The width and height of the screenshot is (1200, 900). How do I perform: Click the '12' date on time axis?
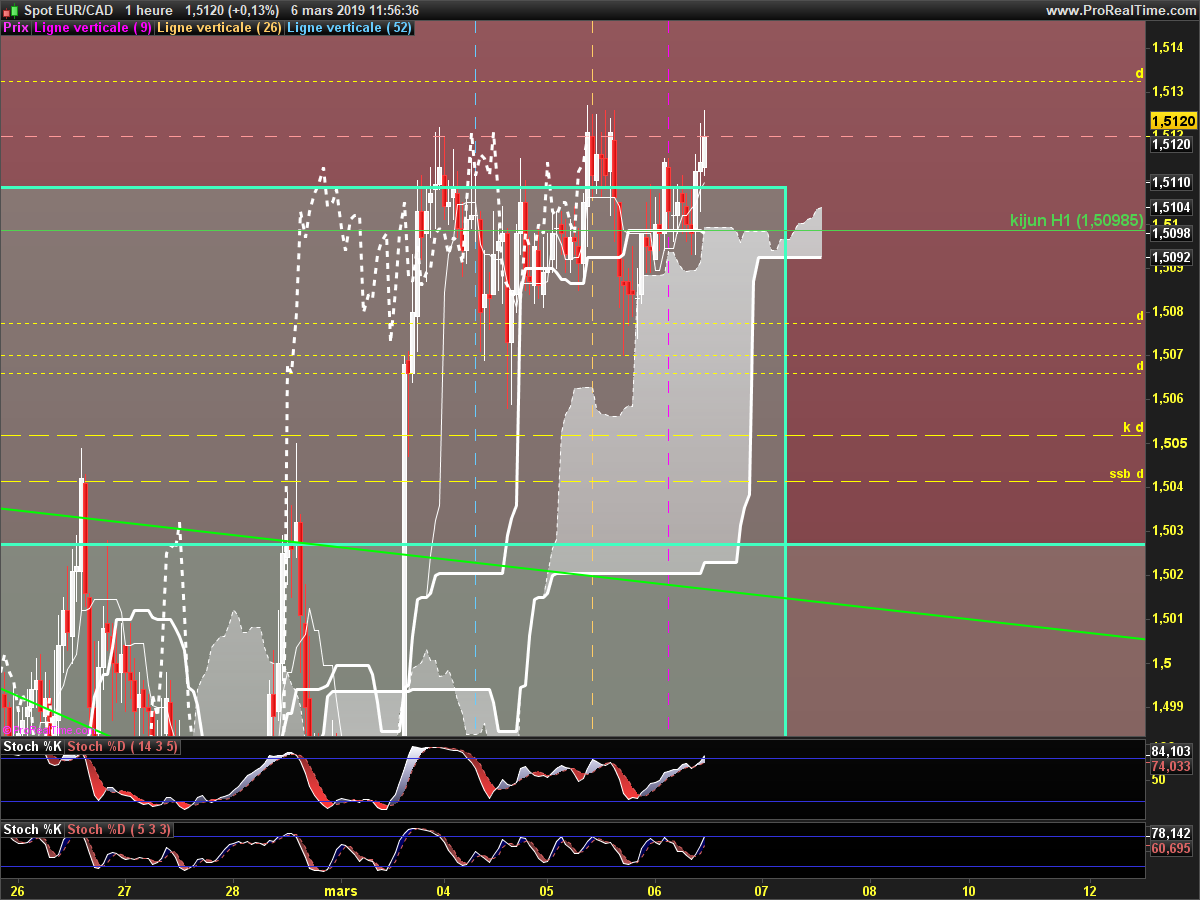(x=1091, y=890)
